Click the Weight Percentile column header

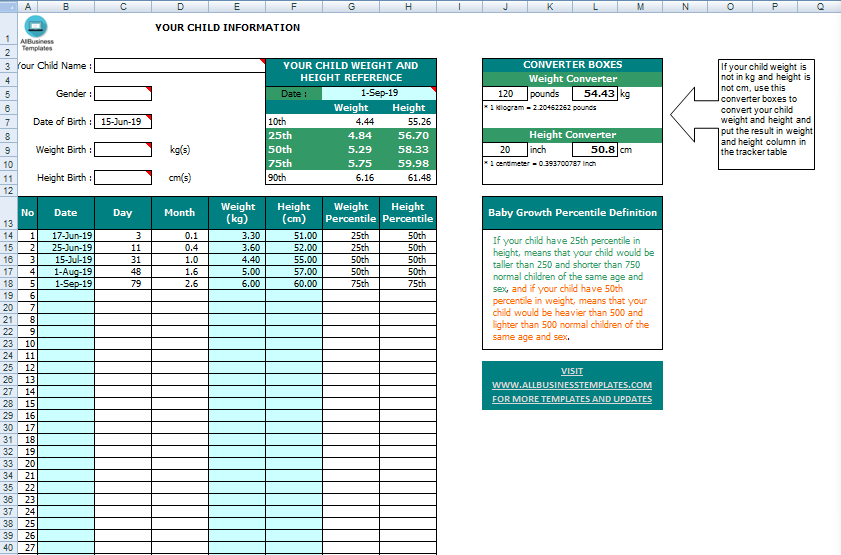pos(351,213)
